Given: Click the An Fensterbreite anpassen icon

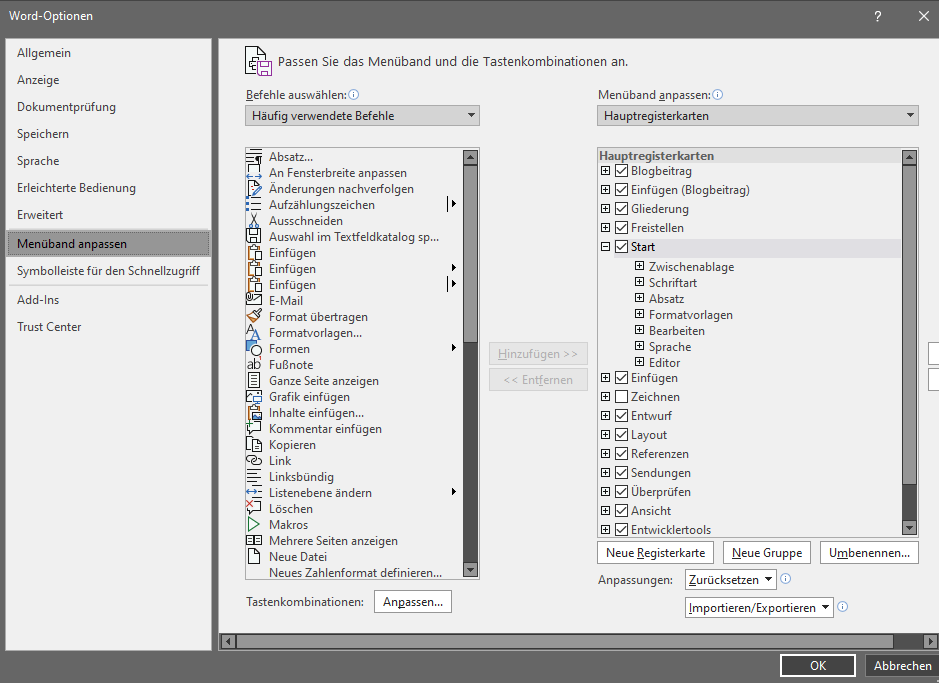Looking at the screenshot, I should pyautogui.click(x=254, y=173).
